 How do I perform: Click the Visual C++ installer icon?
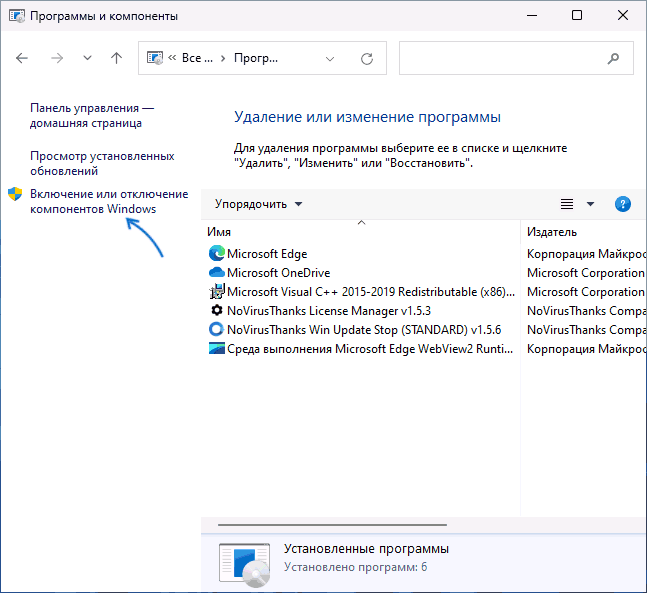pyautogui.click(x=217, y=292)
